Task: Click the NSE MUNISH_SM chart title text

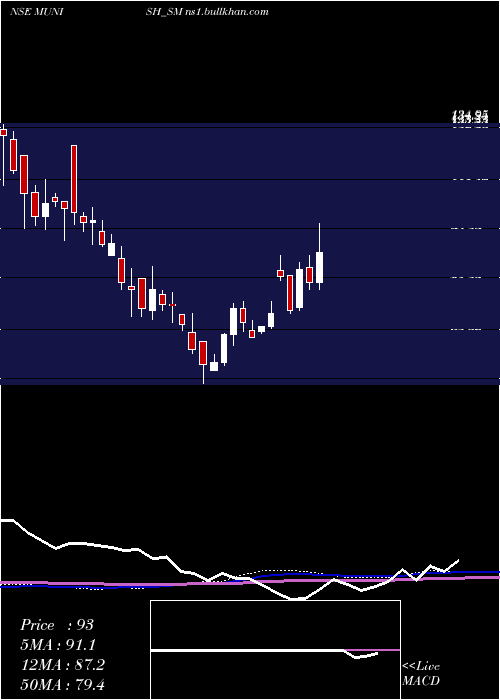Action: click(x=96, y=11)
